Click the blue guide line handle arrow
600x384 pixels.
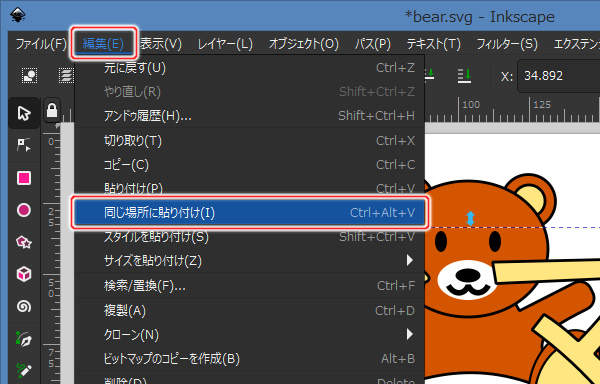[x=471, y=218]
